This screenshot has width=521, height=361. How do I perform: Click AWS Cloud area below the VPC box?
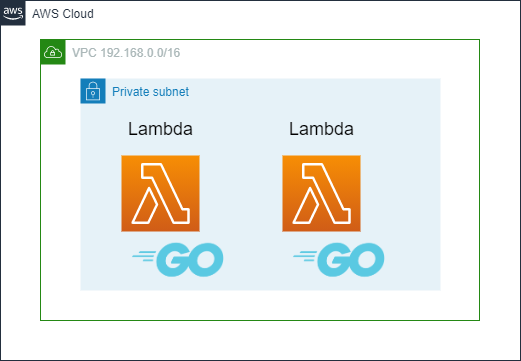click(260, 340)
